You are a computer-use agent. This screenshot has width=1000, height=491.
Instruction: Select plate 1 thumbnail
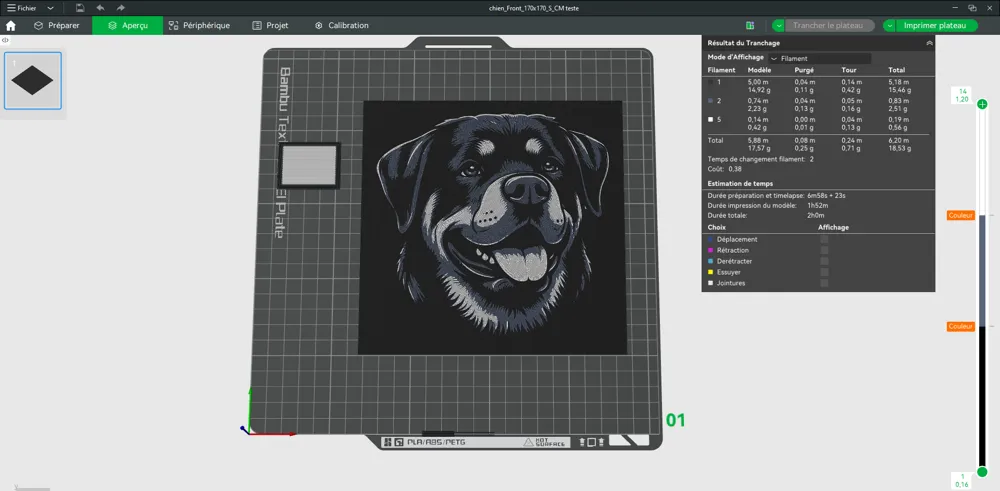click(x=33, y=80)
